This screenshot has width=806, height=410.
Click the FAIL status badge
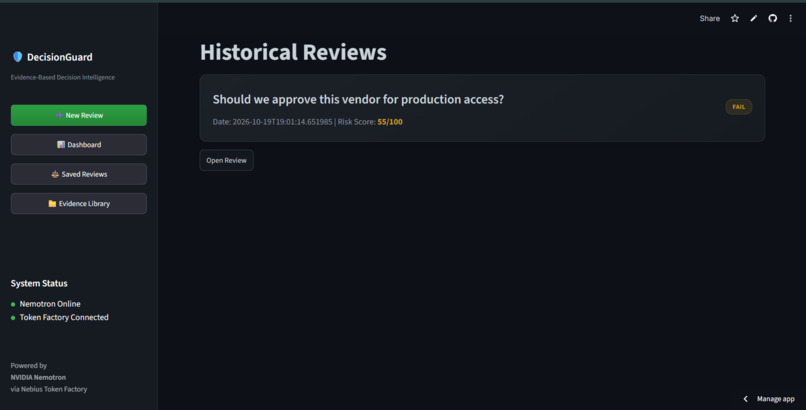(x=739, y=107)
